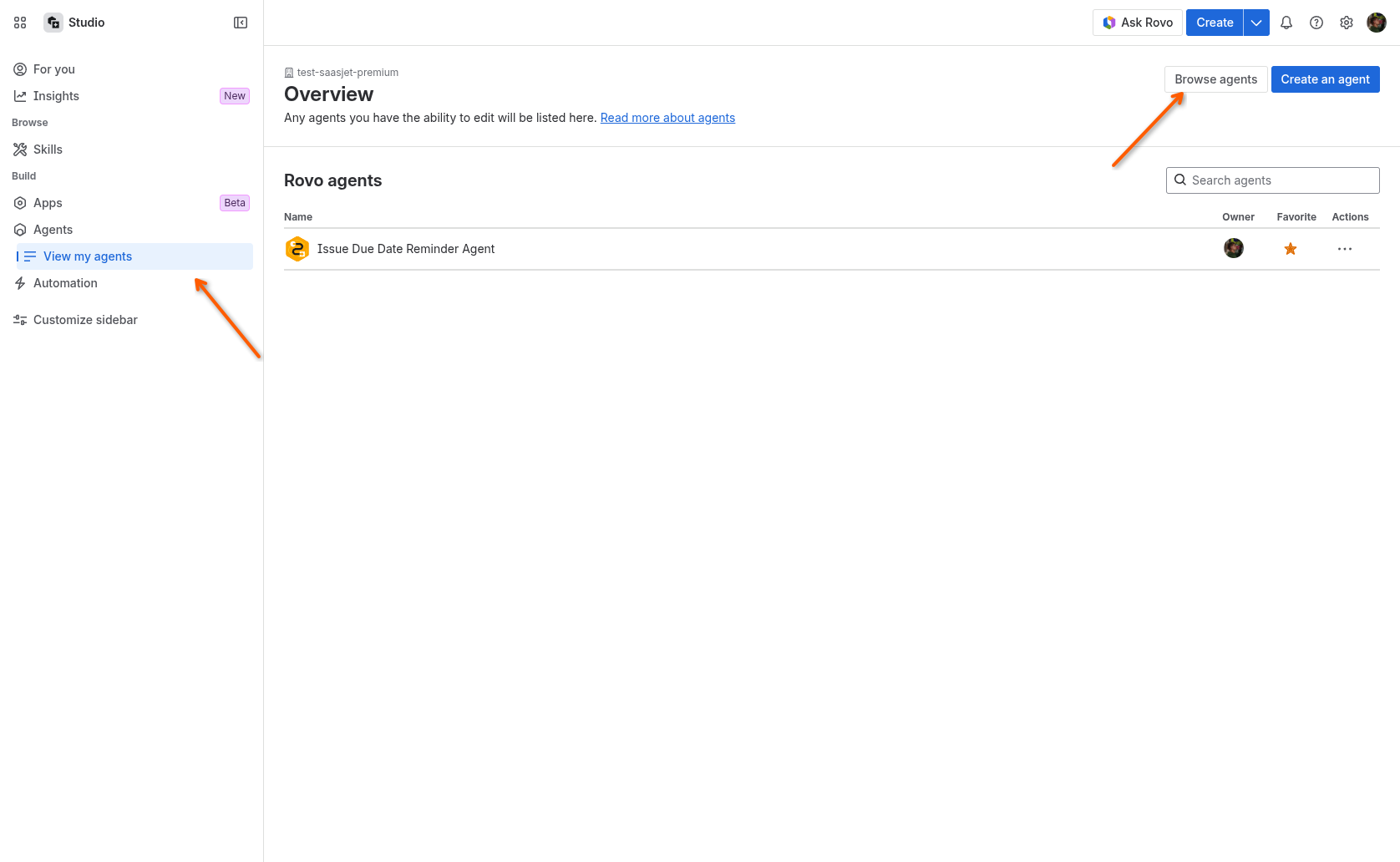Click Browse agents
This screenshot has height=862, width=1400.
pyautogui.click(x=1216, y=79)
